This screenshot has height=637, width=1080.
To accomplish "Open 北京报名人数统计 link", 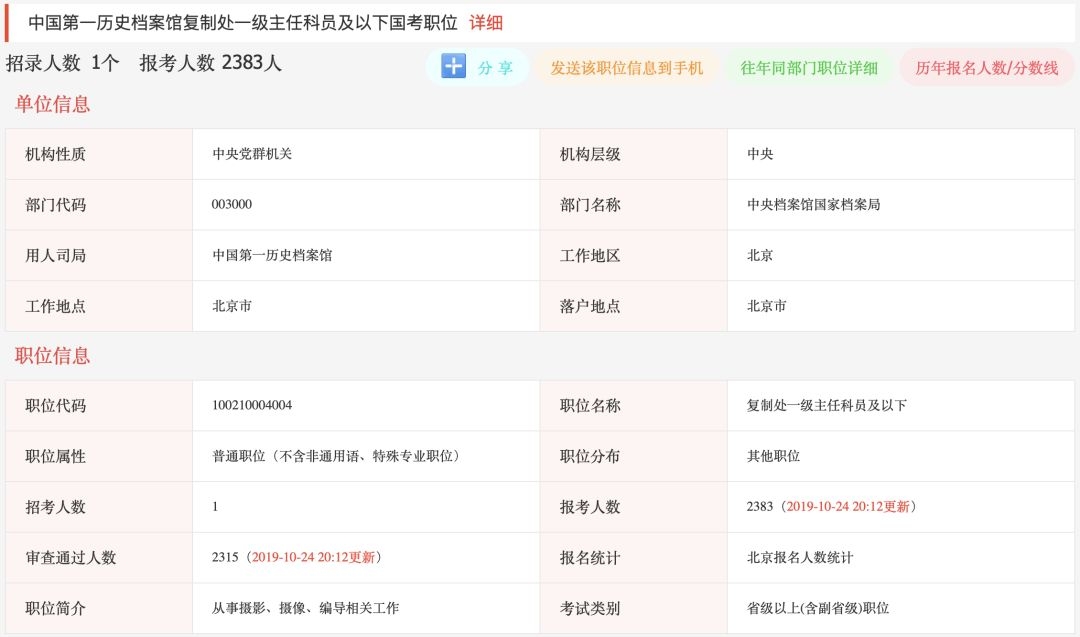I will coord(799,557).
